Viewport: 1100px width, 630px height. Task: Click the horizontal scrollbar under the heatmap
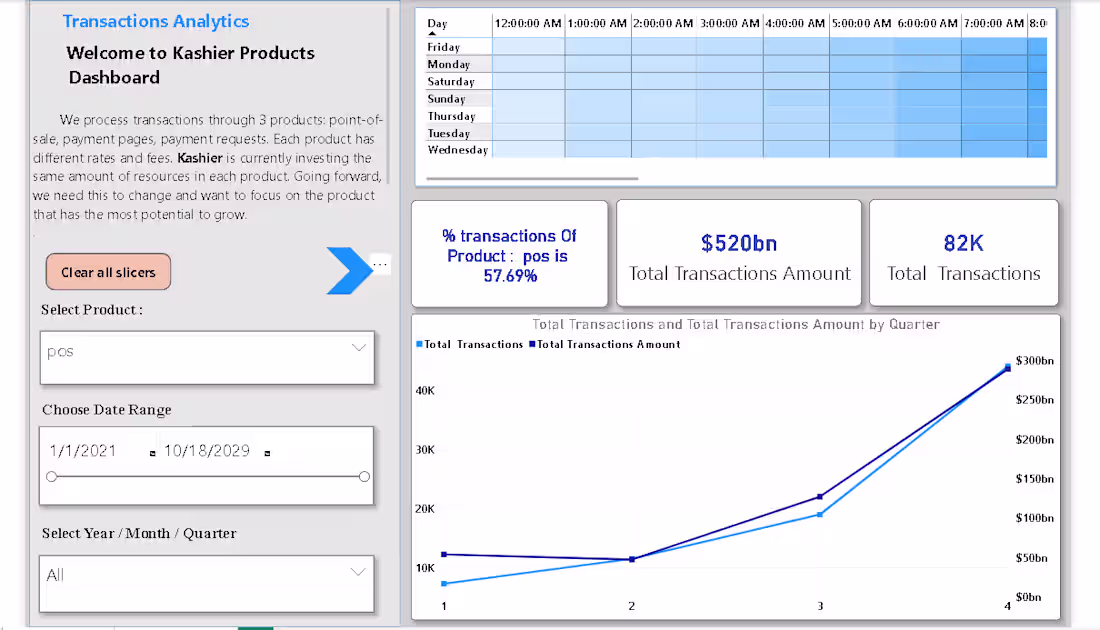530,178
